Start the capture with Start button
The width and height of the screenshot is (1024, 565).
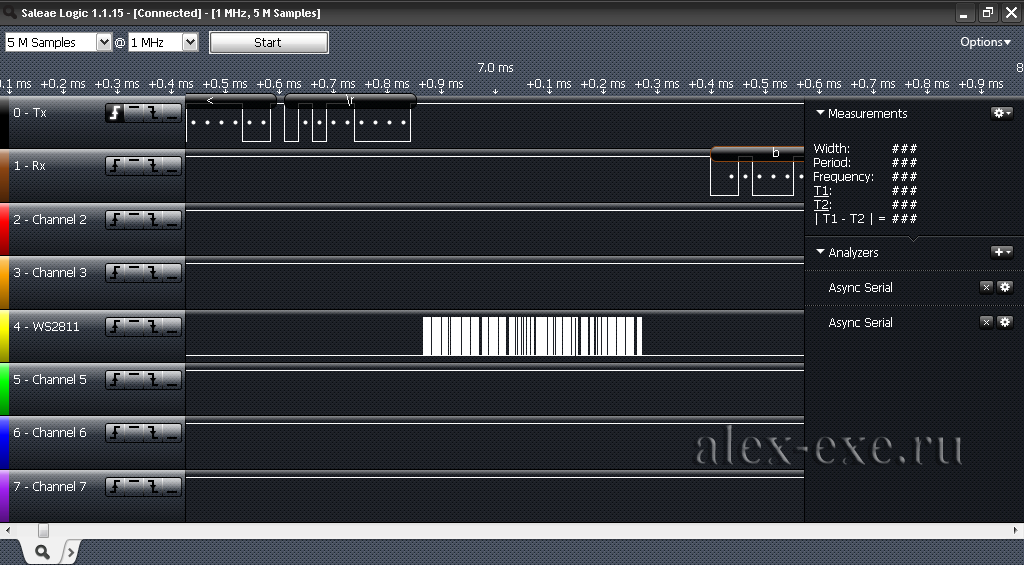point(268,42)
